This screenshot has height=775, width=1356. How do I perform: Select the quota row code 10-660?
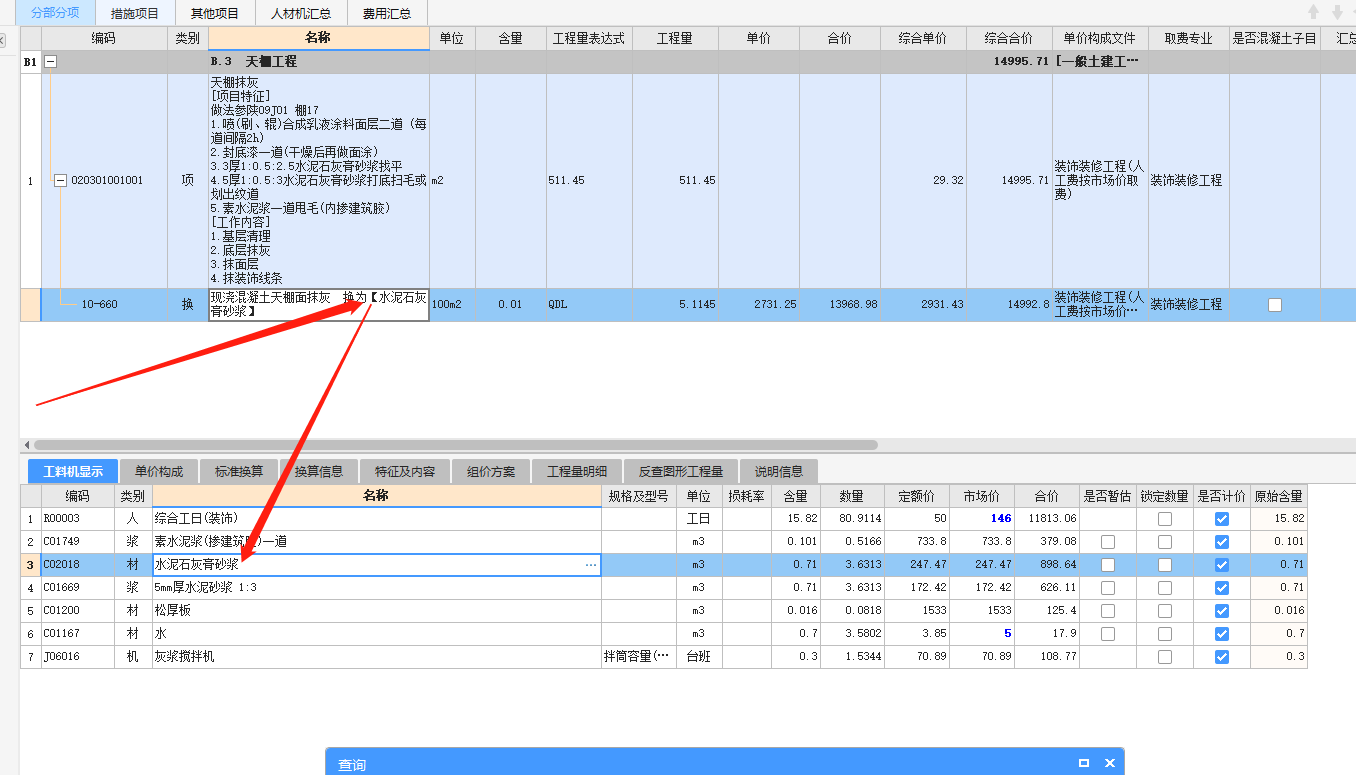click(99, 305)
